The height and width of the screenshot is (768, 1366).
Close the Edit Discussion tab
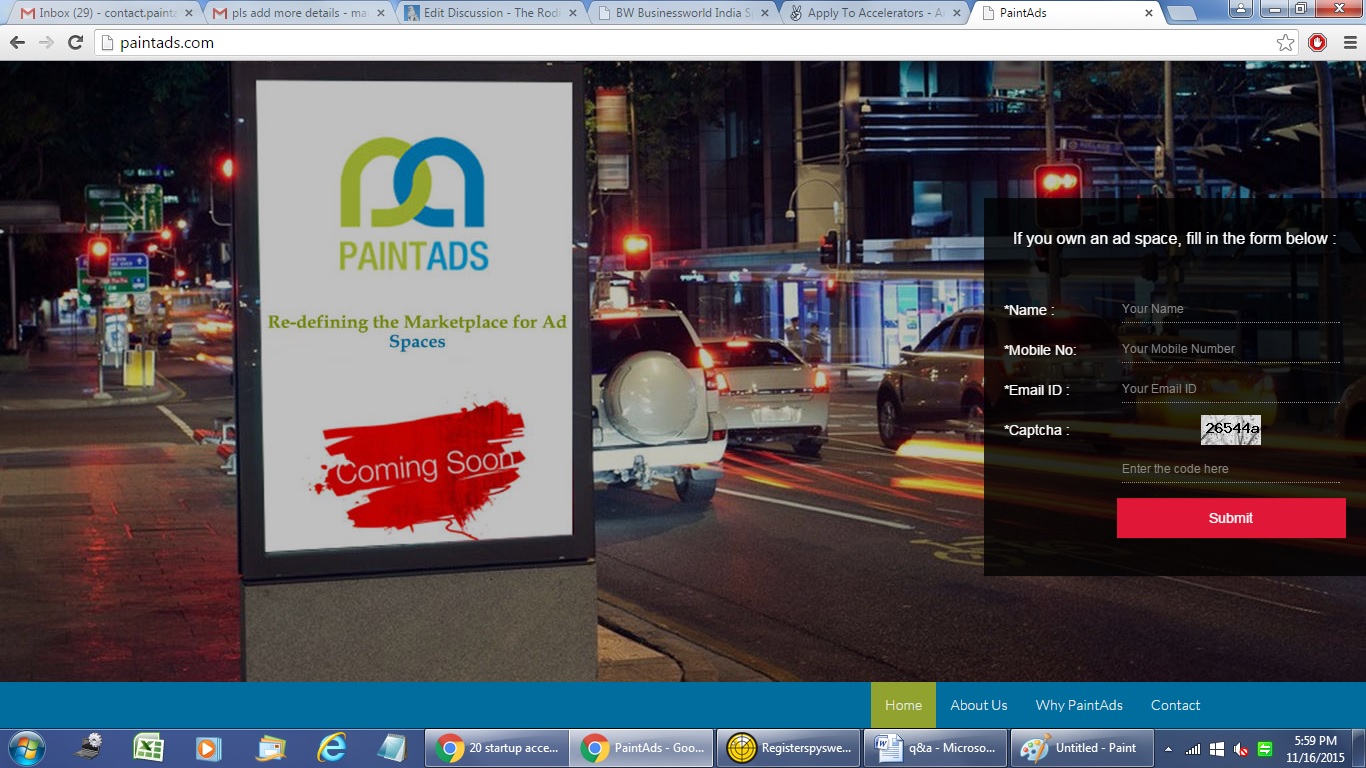pos(573,13)
